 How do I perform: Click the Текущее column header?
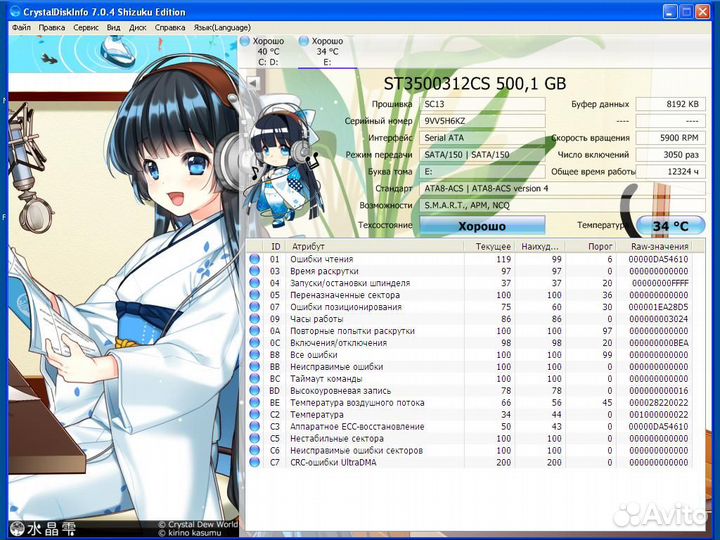point(489,247)
